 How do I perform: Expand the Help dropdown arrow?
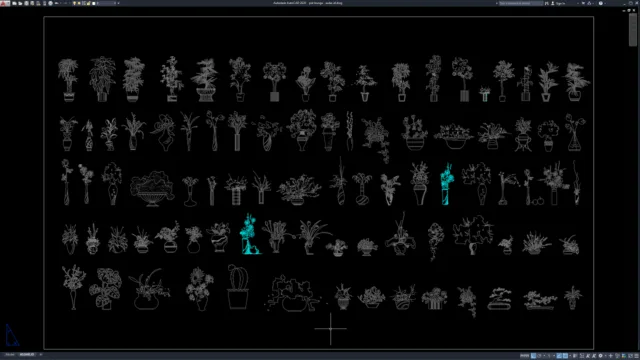point(605,3)
